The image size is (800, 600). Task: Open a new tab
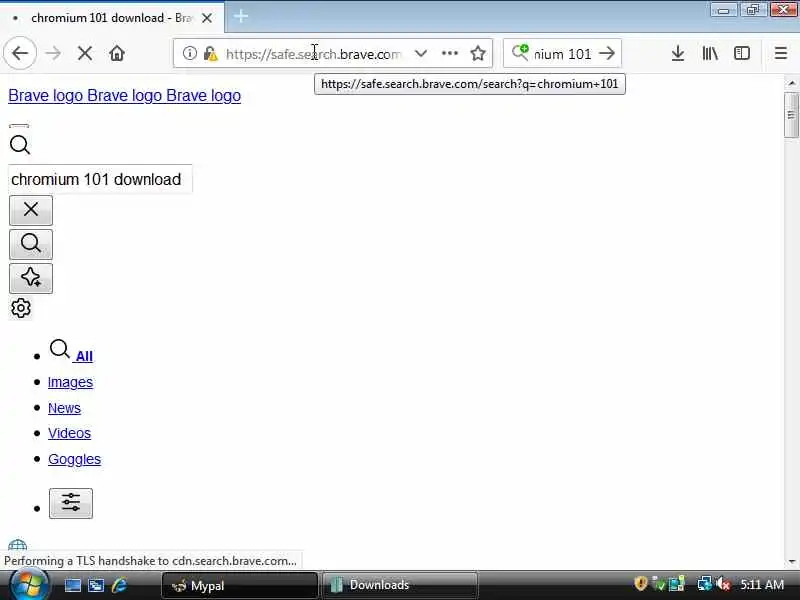[x=241, y=17]
